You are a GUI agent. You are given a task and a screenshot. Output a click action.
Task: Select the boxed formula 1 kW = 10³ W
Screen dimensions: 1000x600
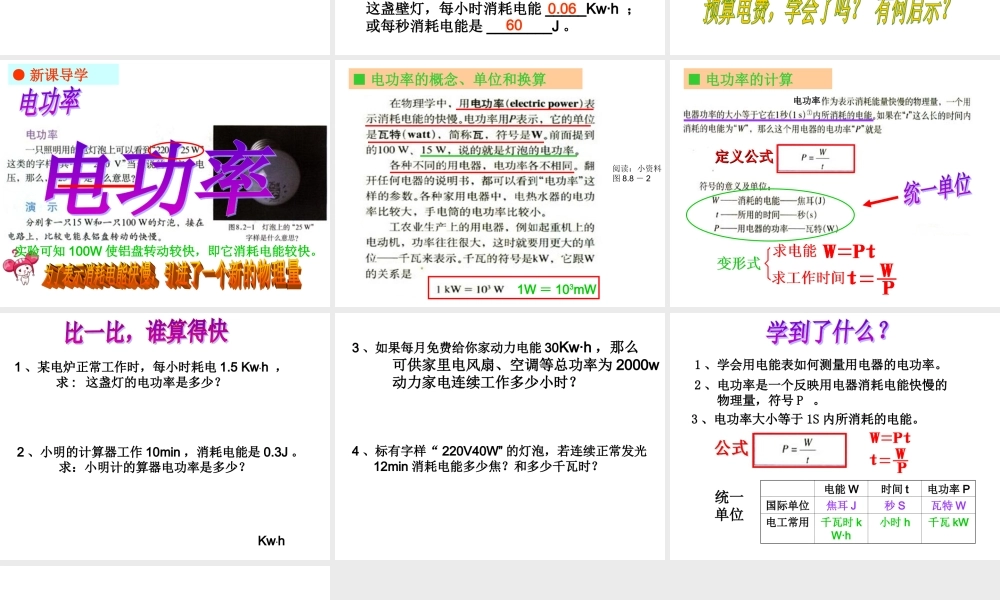point(470,289)
